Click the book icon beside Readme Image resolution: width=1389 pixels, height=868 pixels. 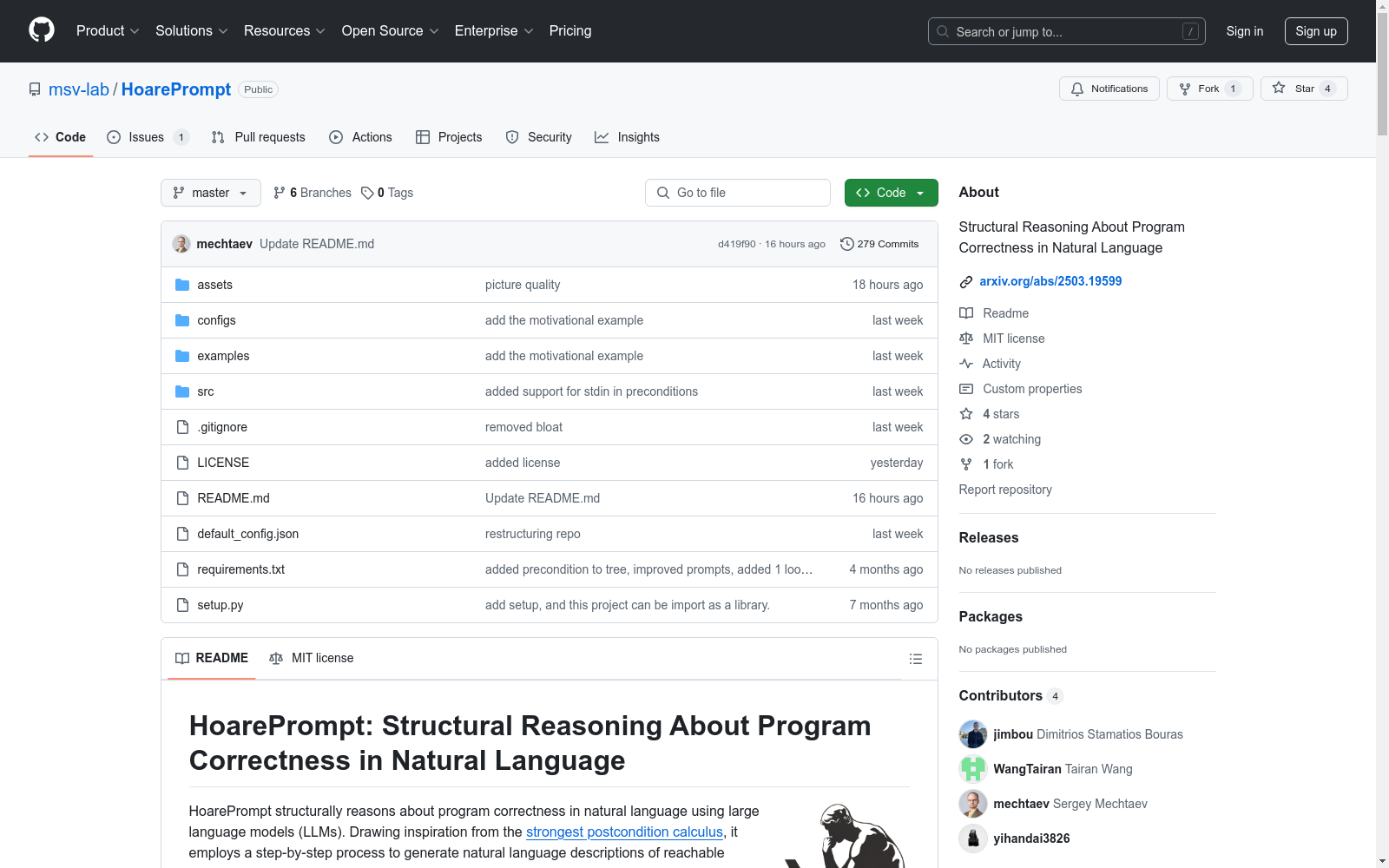(966, 313)
